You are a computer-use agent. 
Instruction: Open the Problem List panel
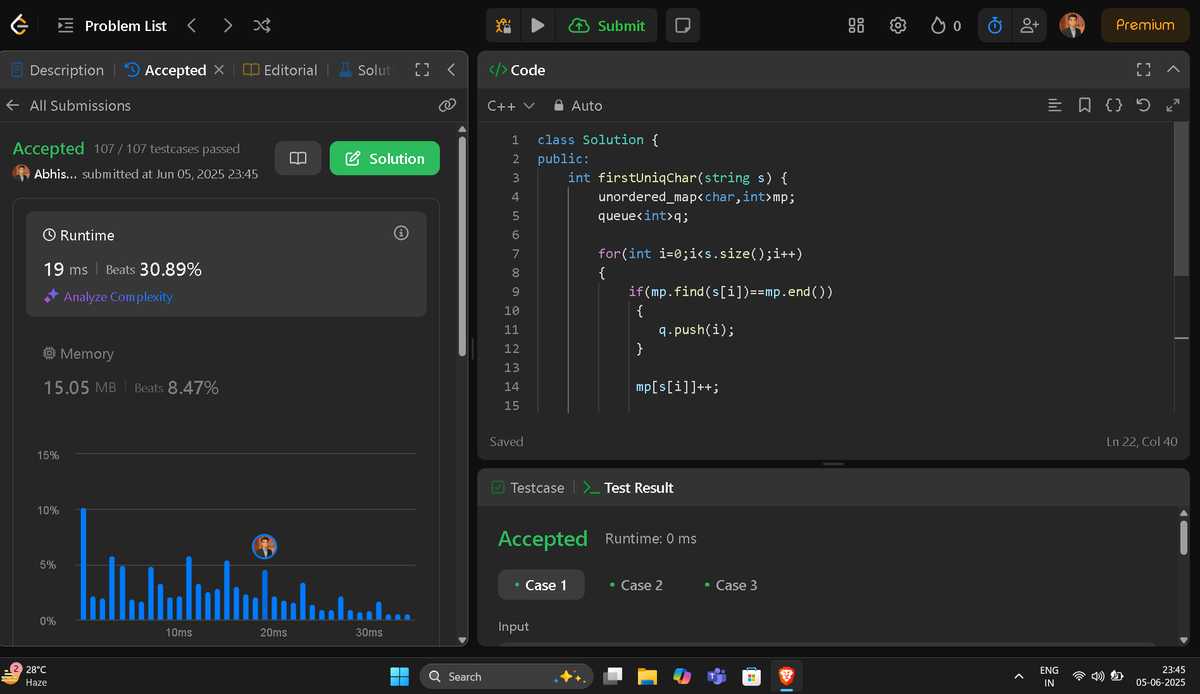112,25
